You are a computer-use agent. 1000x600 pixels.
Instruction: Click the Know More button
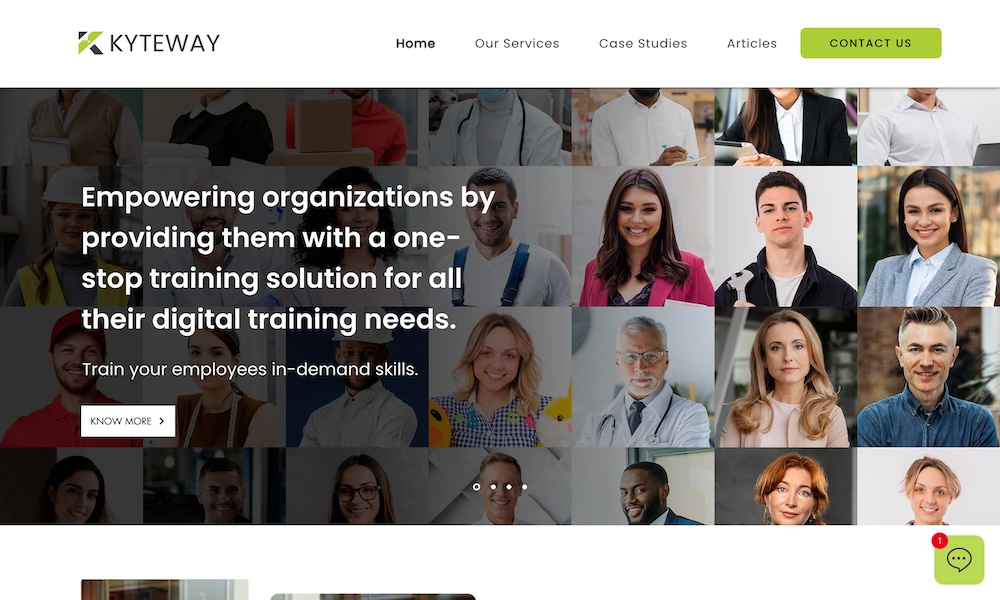128,421
